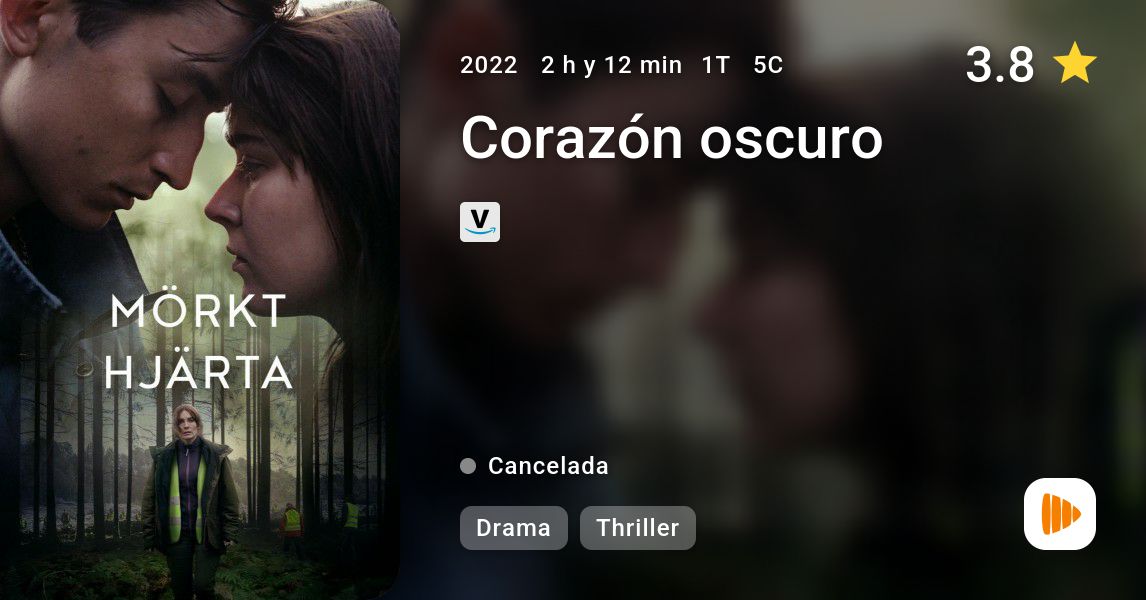Click the 5C episodes indicator
Viewport: 1146px width, 600px height.
pyautogui.click(x=768, y=65)
